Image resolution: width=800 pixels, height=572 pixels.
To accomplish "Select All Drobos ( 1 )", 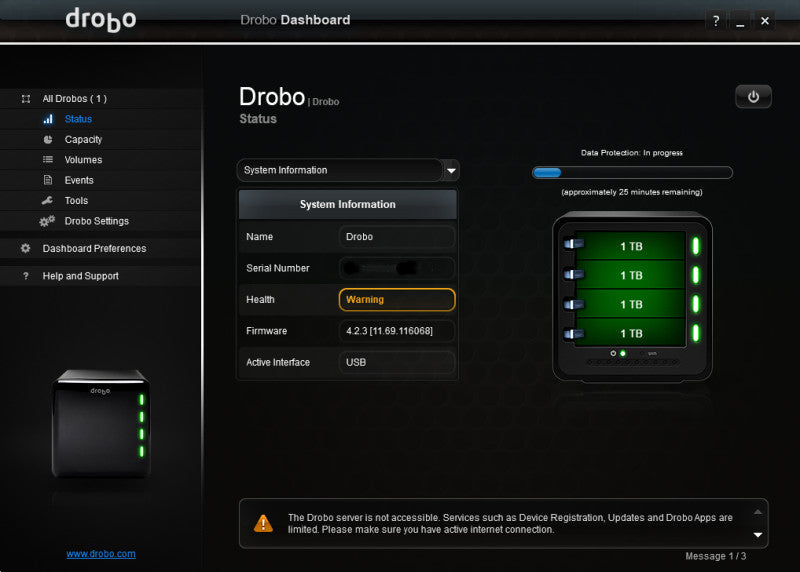I will click(x=74, y=98).
